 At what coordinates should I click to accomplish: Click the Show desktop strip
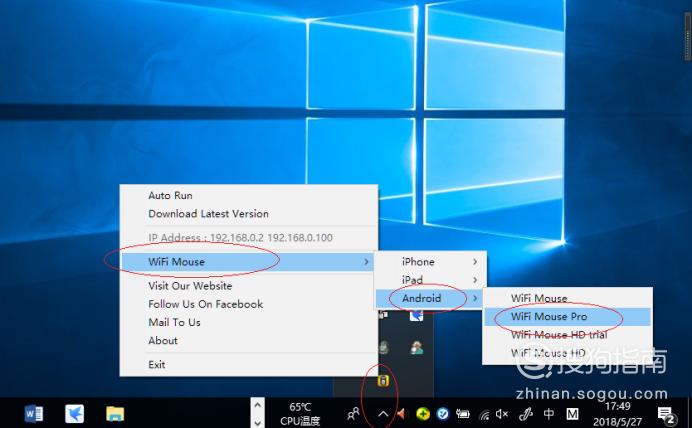click(x=689, y=413)
